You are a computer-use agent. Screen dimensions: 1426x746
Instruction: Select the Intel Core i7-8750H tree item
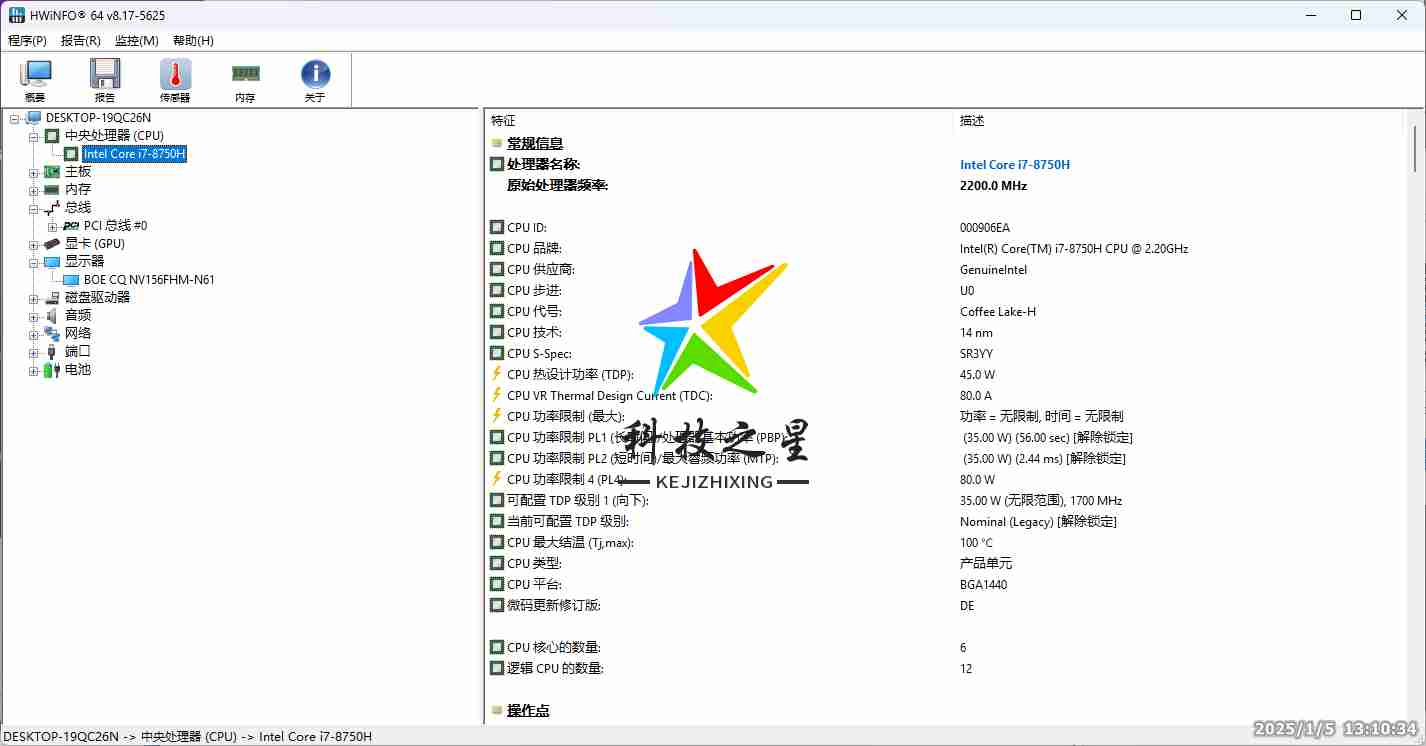click(x=134, y=153)
